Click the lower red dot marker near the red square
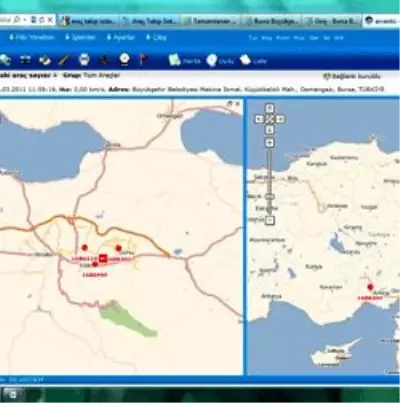The height and width of the screenshot is (403, 400). (95, 264)
